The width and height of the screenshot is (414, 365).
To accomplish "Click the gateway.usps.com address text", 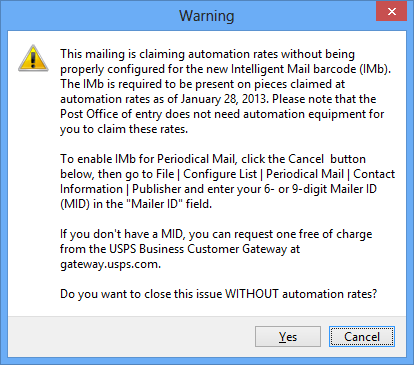I will pyautogui.click(x=110, y=264).
